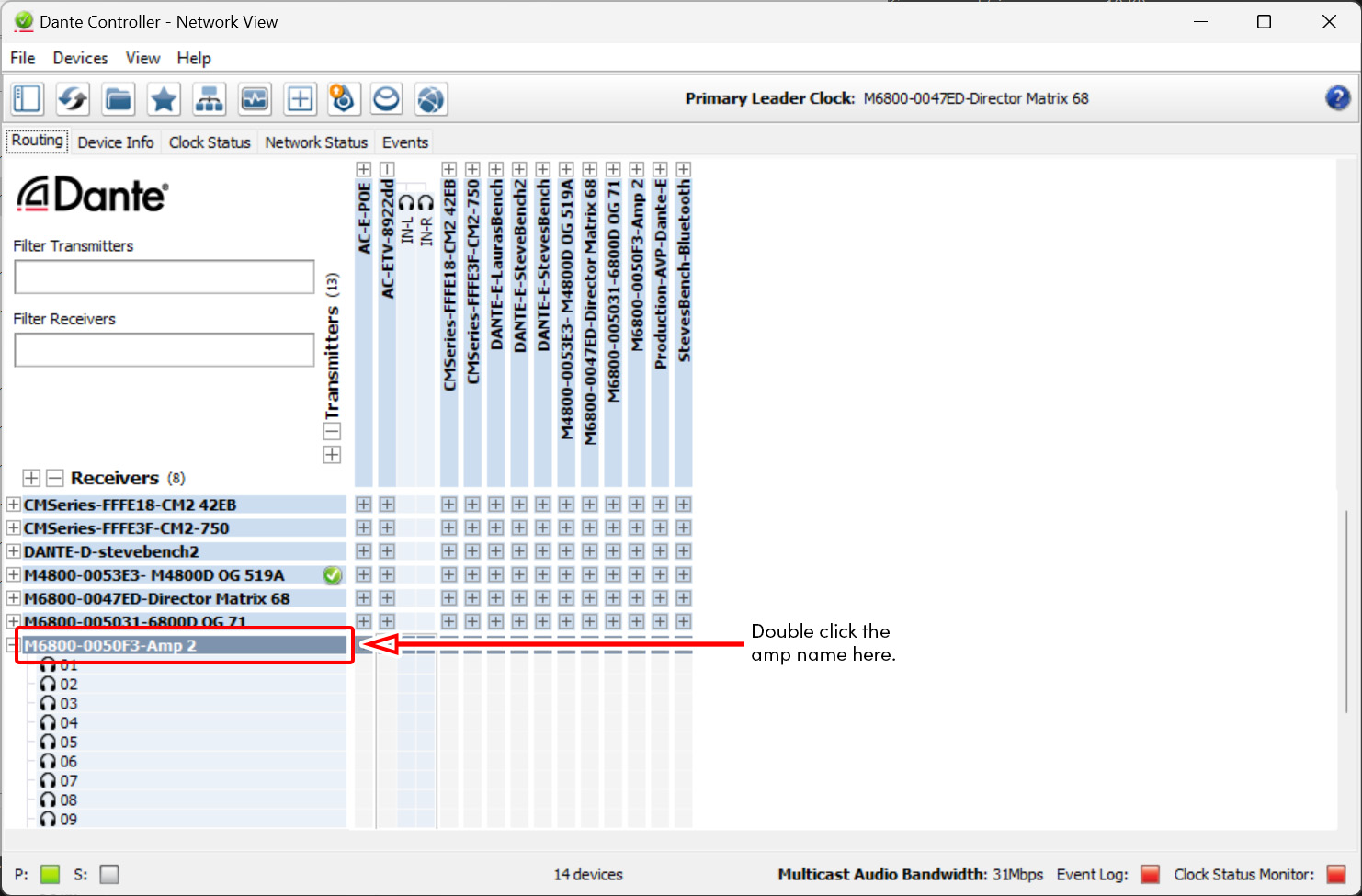Open the clock status monitor icon
Viewport: 1362px width, 896px height.
point(255,98)
